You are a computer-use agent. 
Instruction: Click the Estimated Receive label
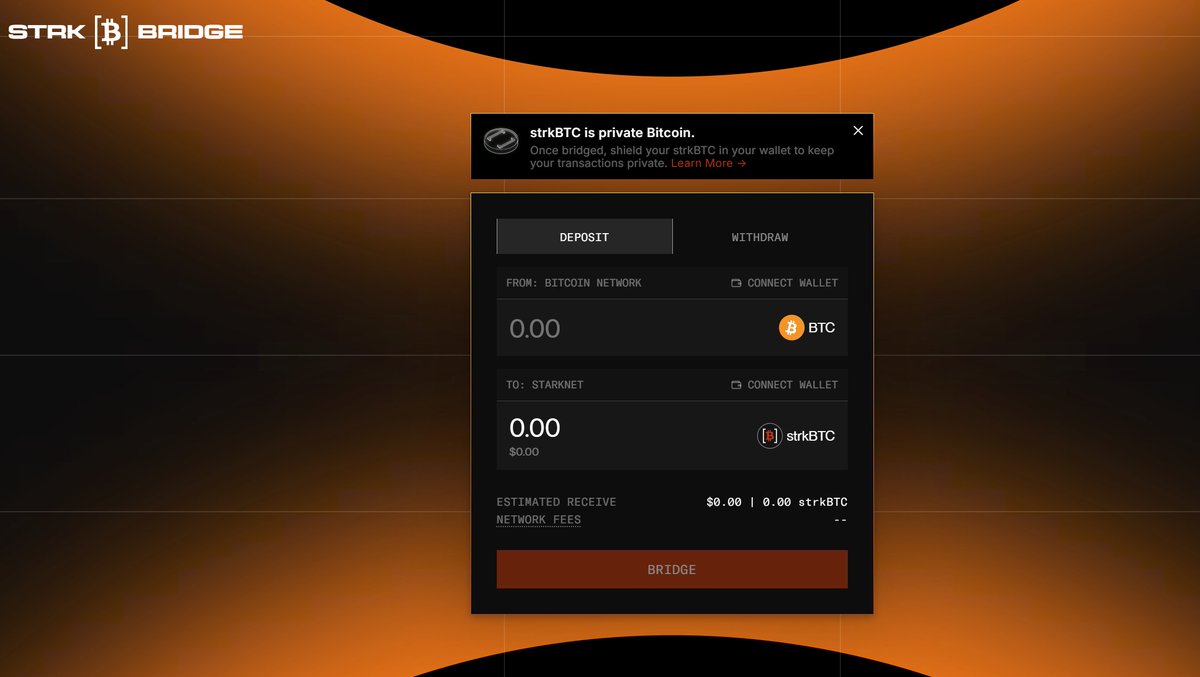(x=557, y=502)
